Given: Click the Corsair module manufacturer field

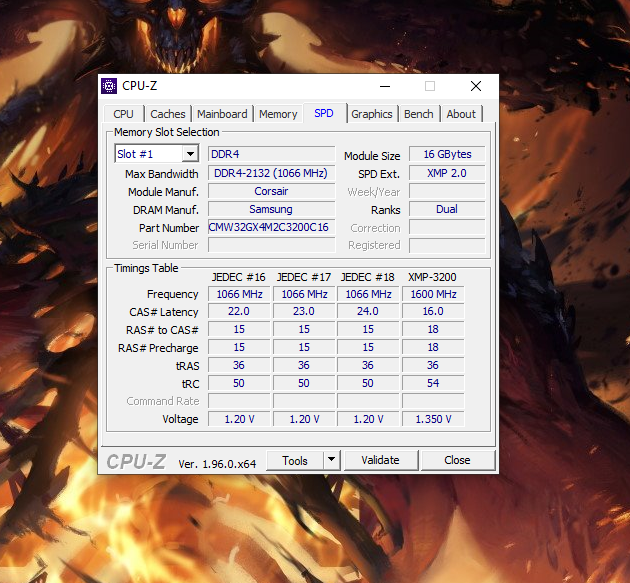Looking at the screenshot, I should click(x=271, y=191).
